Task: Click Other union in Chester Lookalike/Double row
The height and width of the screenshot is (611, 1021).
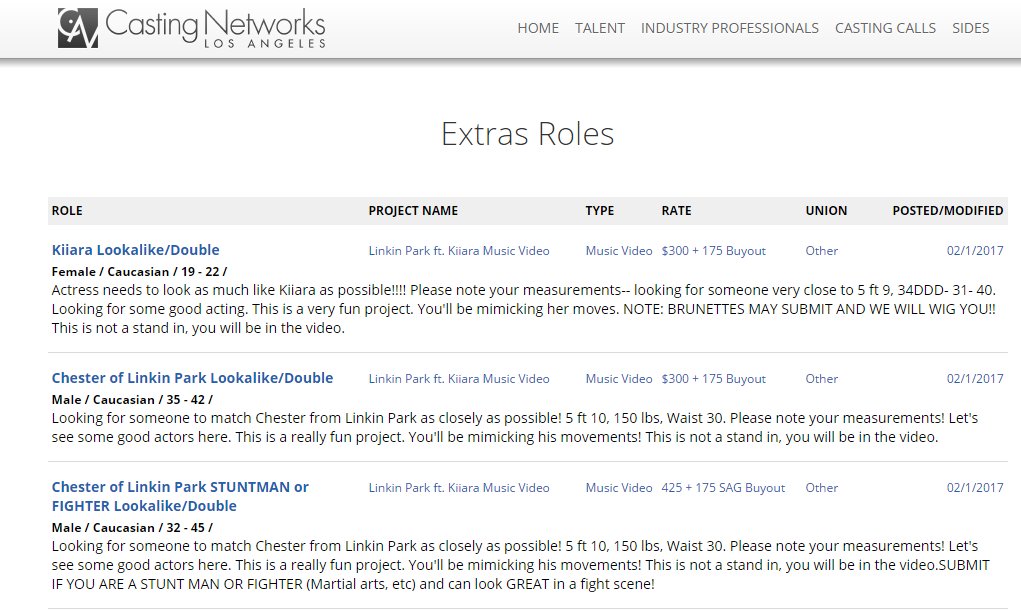Action: pos(822,379)
